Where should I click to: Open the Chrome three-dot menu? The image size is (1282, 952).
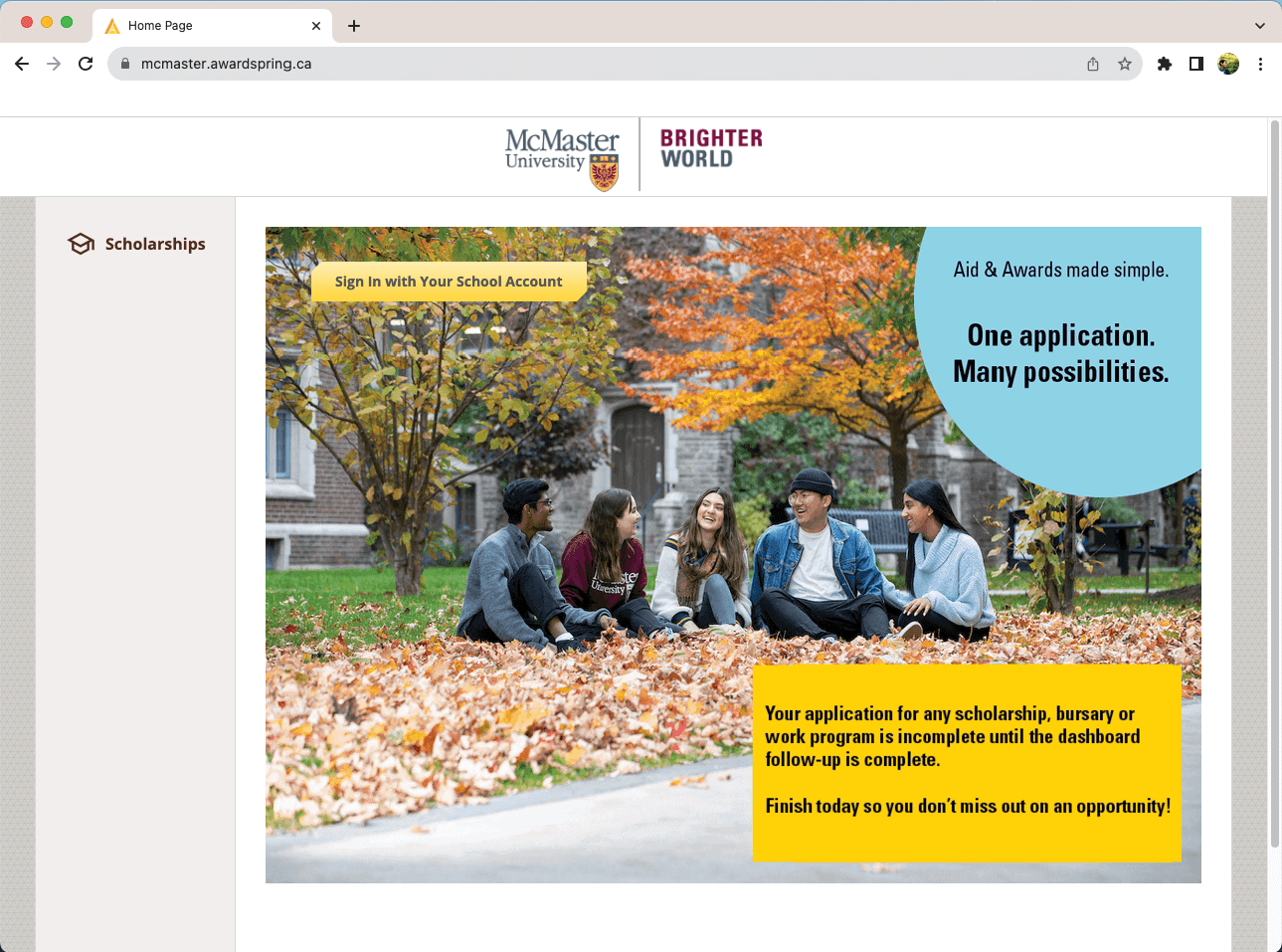click(1260, 64)
